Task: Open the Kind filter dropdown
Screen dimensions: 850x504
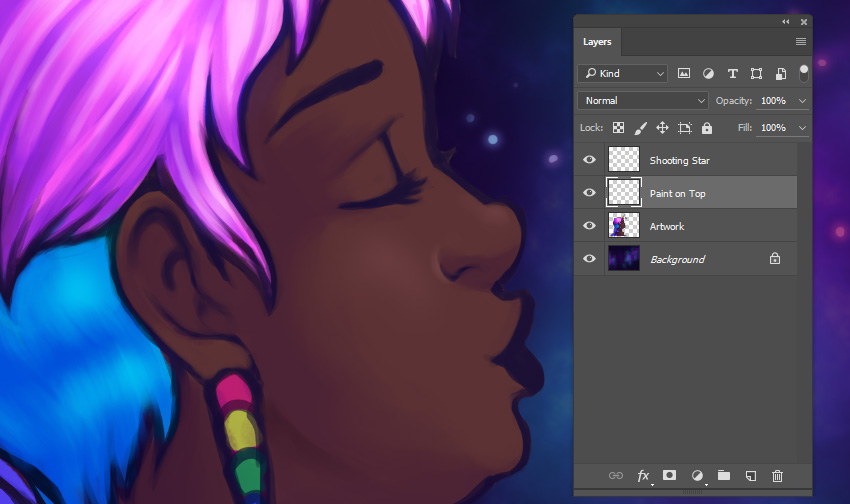Action: [x=622, y=73]
